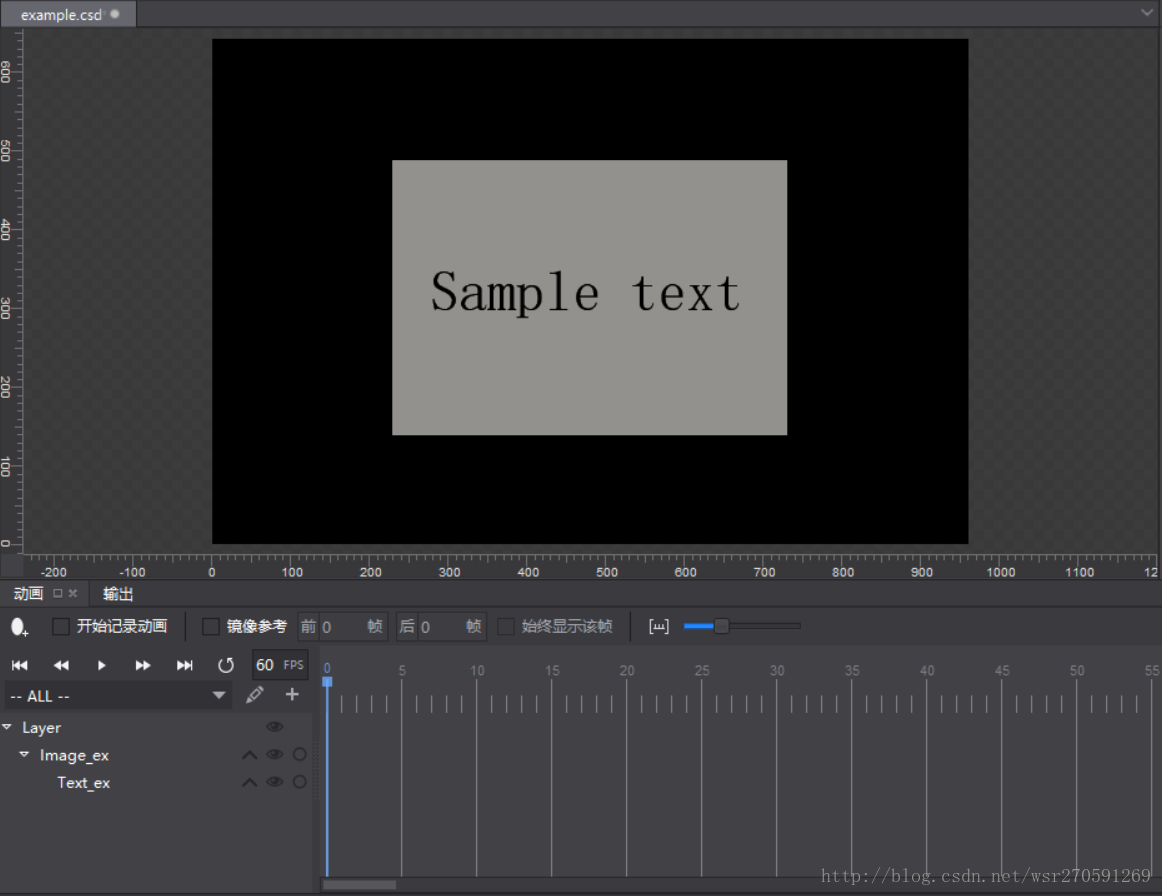Click the 60 FPS field

pyautogui.click(x=280, y=665)
